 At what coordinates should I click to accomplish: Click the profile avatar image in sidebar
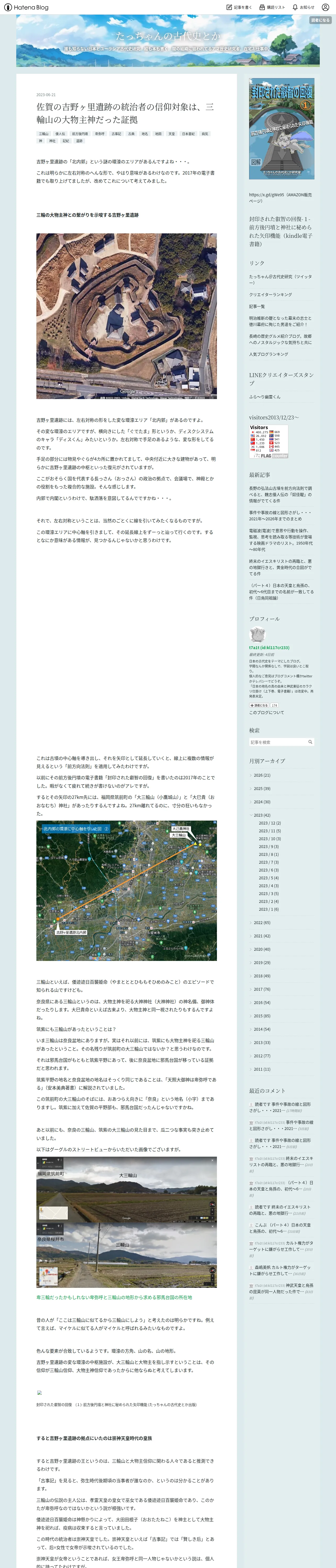click(257, 634)
